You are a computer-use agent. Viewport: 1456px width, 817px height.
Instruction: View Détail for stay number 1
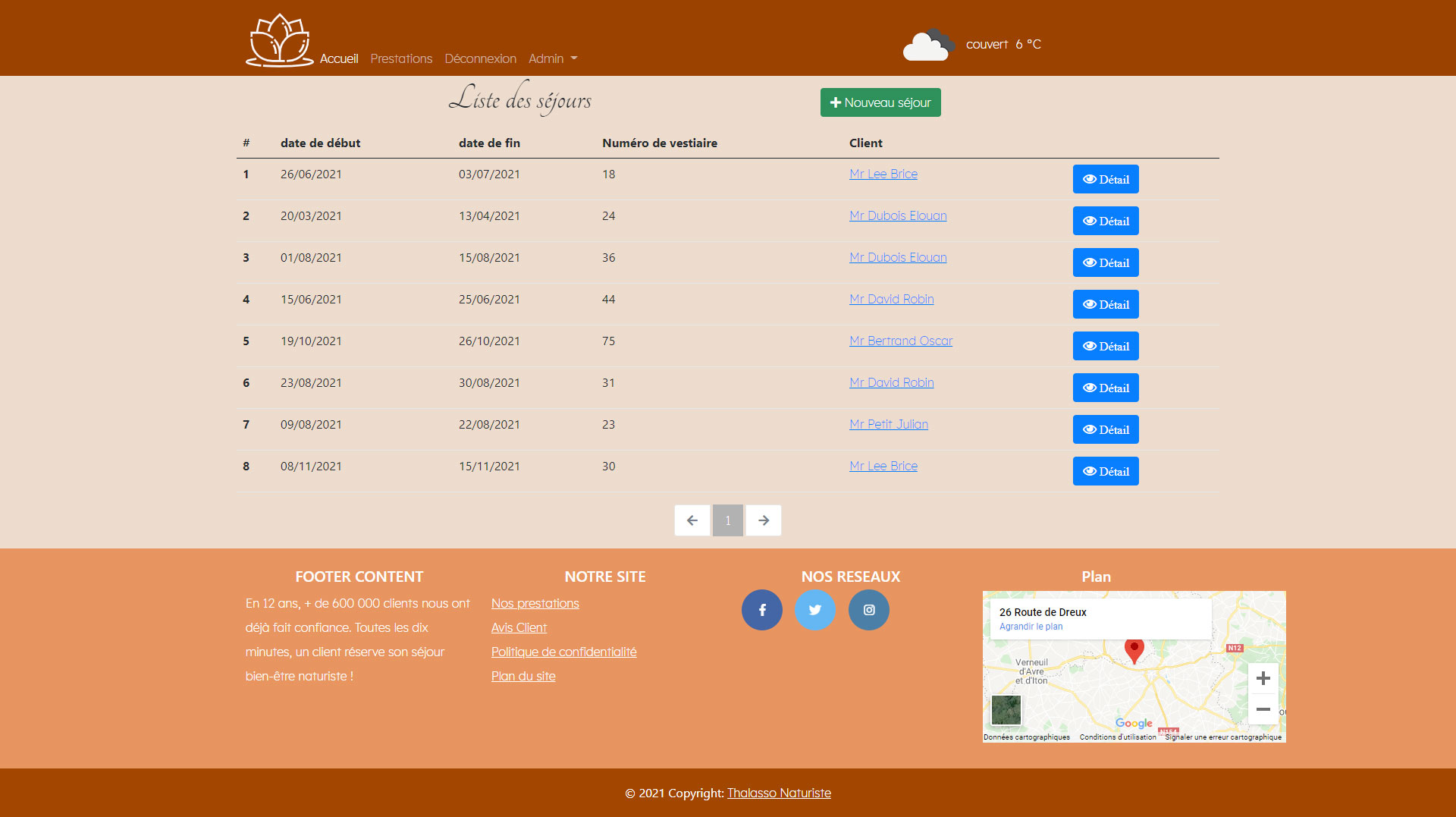1106,179
